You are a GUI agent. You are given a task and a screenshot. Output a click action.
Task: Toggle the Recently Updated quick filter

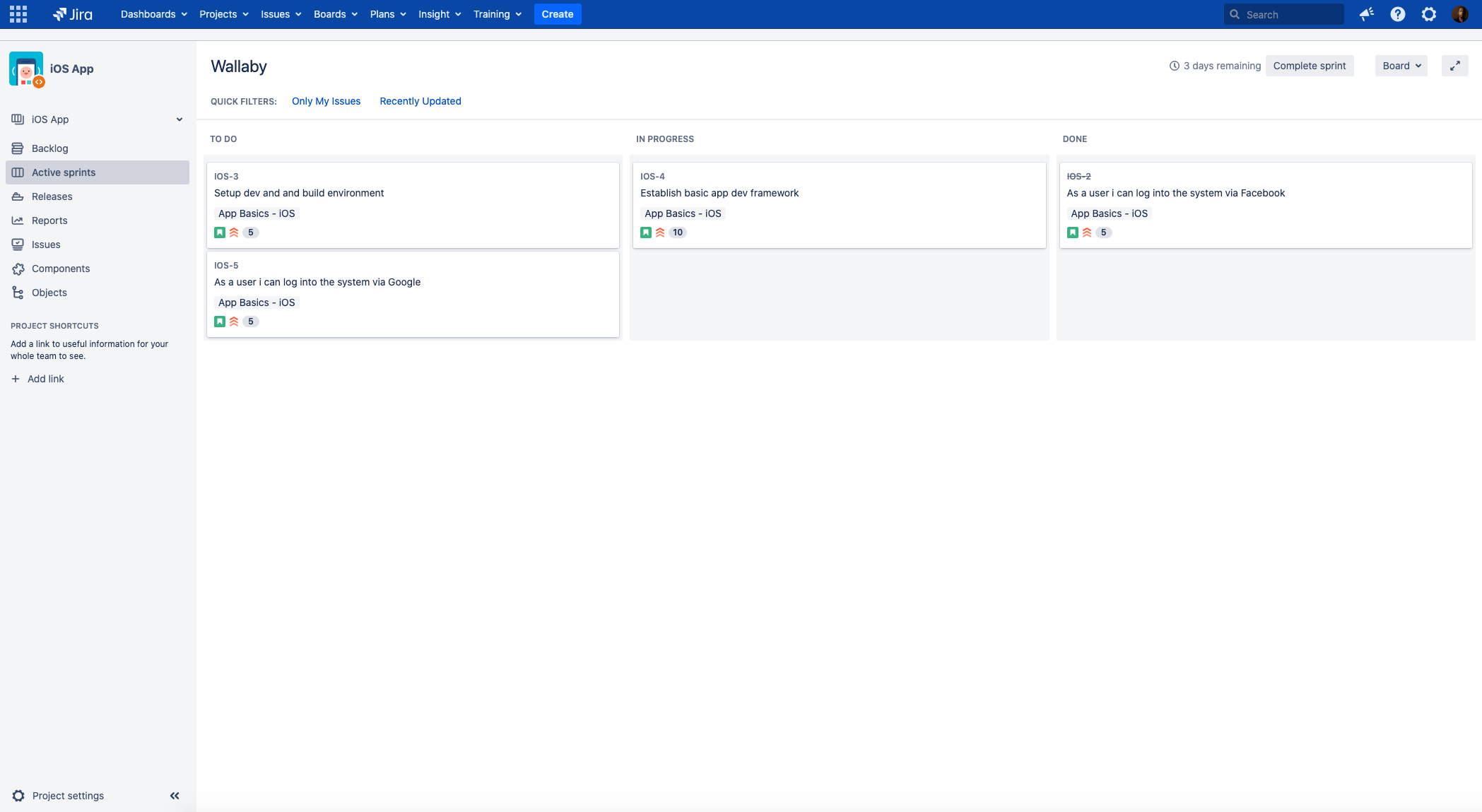click(421, 101)
